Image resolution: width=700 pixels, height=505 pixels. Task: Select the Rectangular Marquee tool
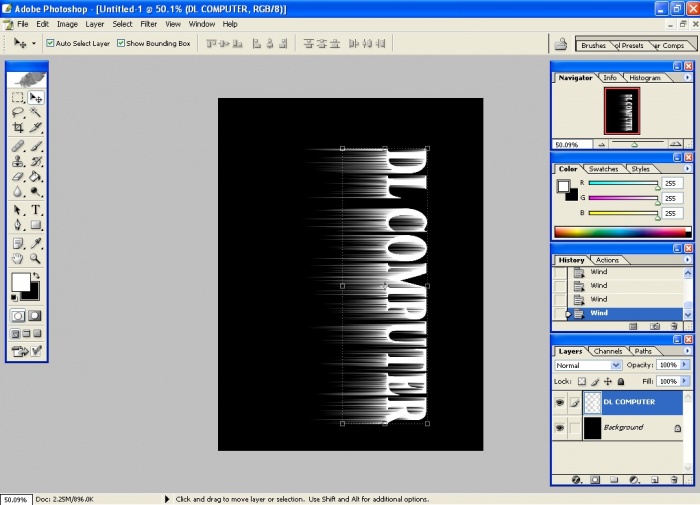[x=18, y=98]
